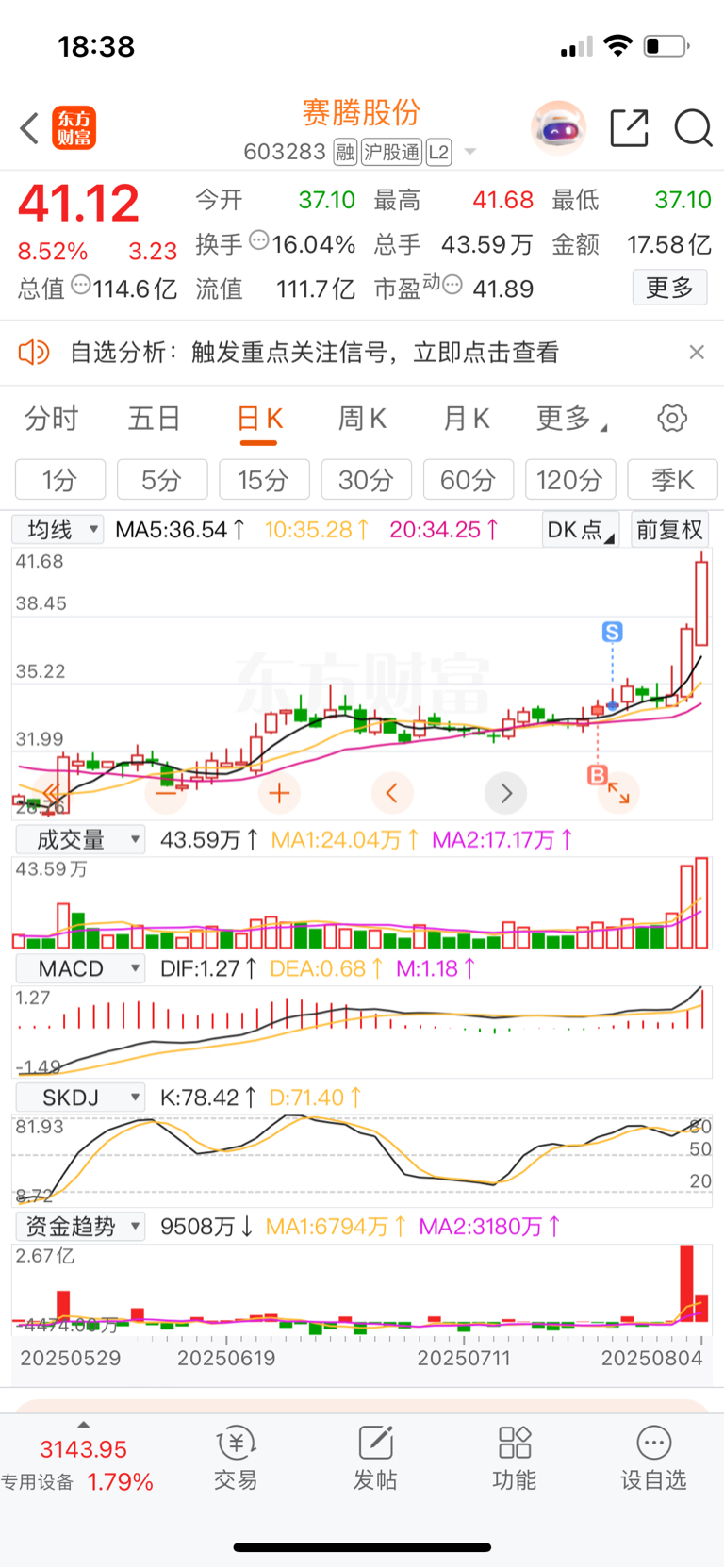Select 5分 period button
724x1568 pixels.
click(x=162, y=479)
